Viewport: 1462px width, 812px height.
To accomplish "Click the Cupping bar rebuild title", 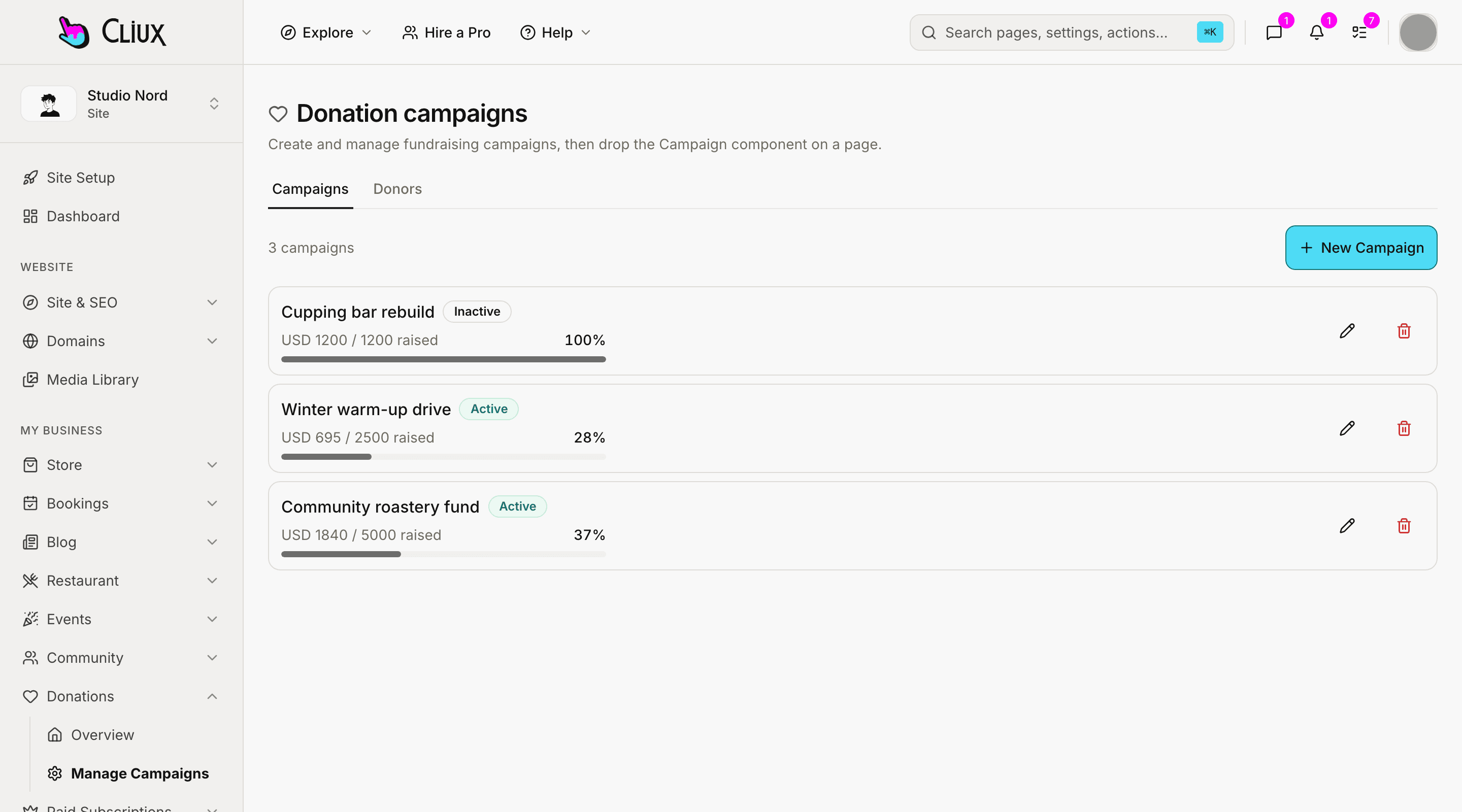I will [357, 312].
